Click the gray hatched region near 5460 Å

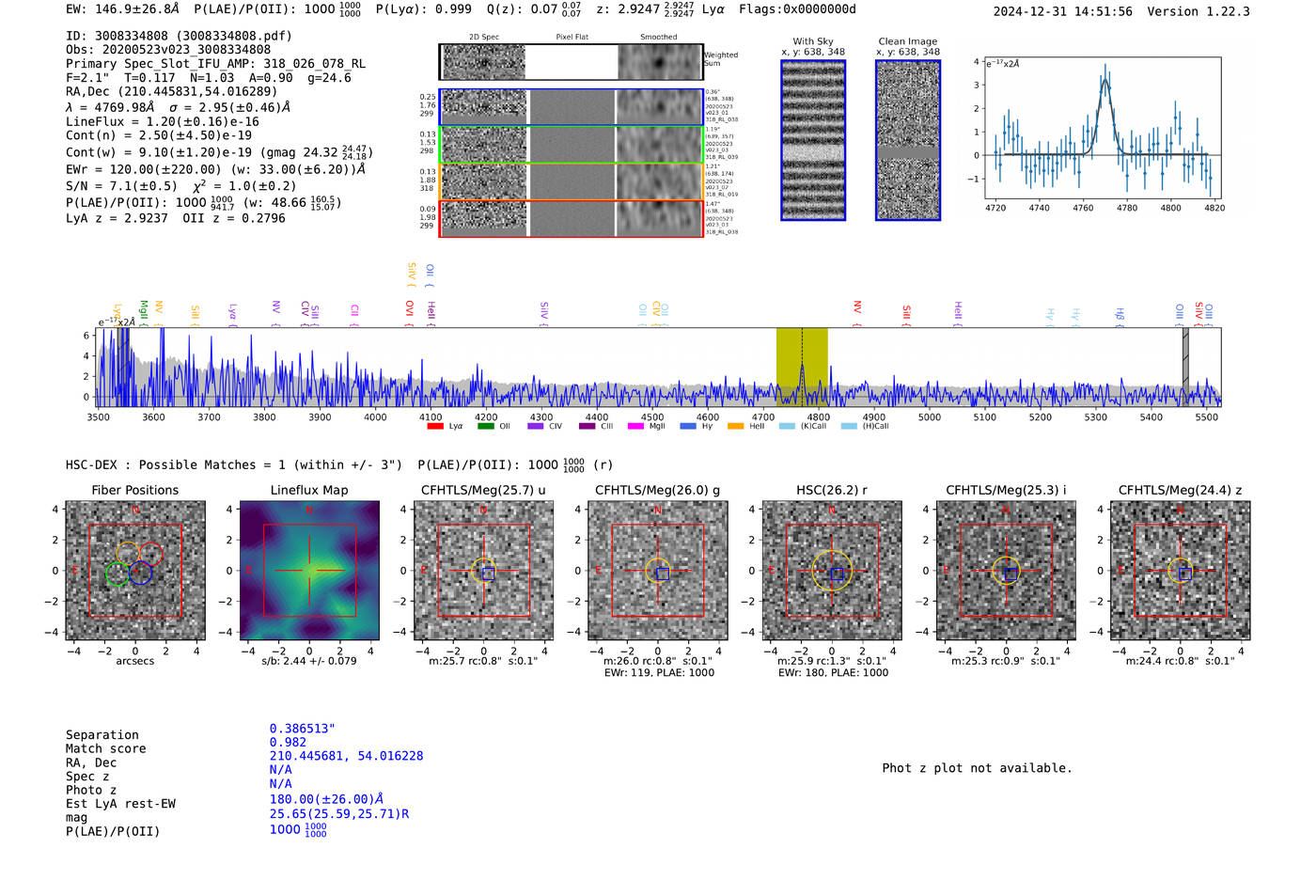tap(1185, 367)
